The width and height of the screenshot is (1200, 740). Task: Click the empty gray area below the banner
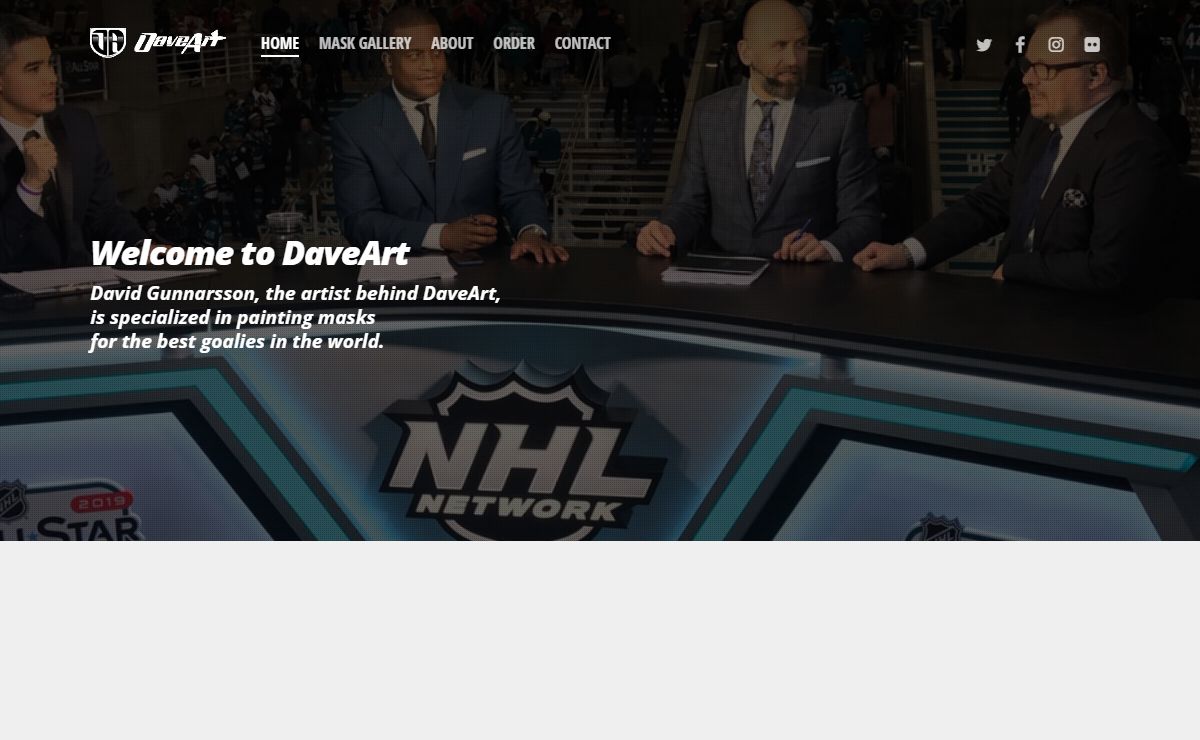point(600,640)
